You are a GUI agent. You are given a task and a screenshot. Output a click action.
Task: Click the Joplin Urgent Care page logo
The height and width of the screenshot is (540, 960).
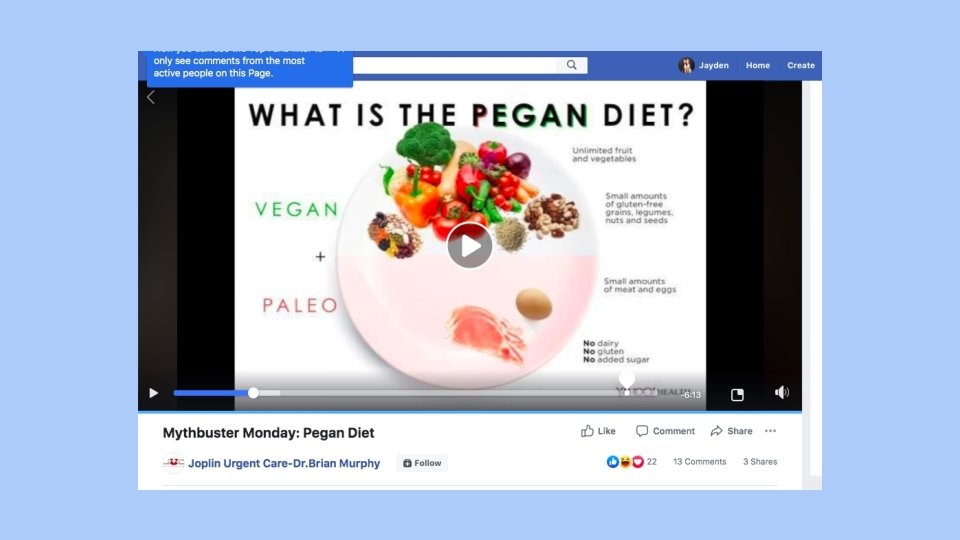(x=173, y=463)
